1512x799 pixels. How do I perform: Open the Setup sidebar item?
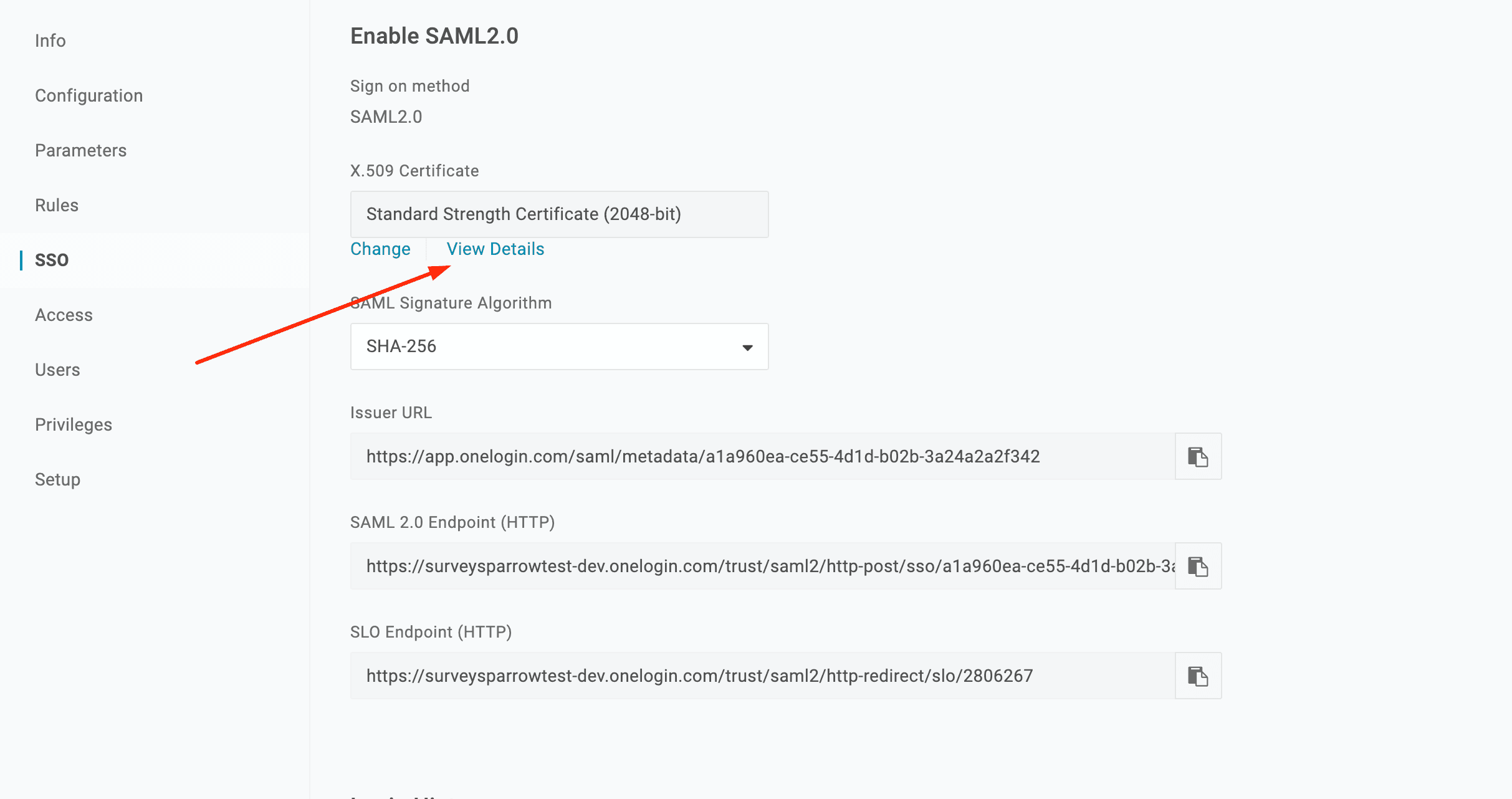click(57, 479)
